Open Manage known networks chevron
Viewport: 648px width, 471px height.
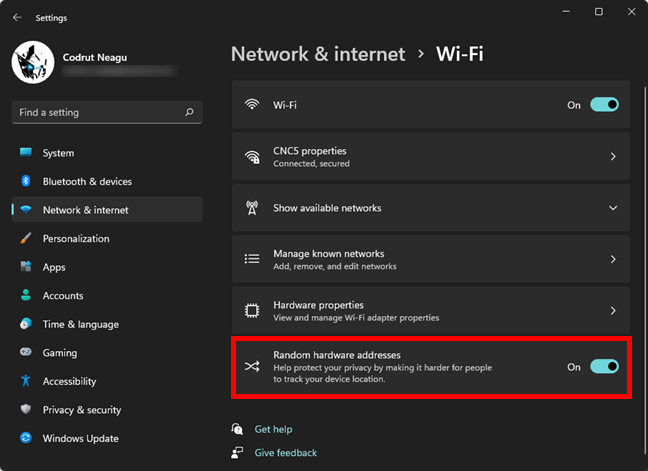tap(613, 259)
